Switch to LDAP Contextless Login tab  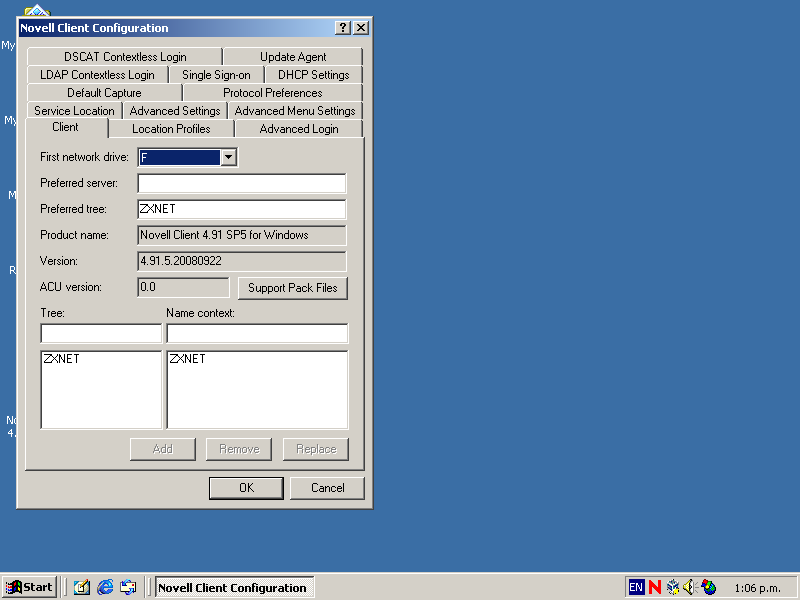97,75
